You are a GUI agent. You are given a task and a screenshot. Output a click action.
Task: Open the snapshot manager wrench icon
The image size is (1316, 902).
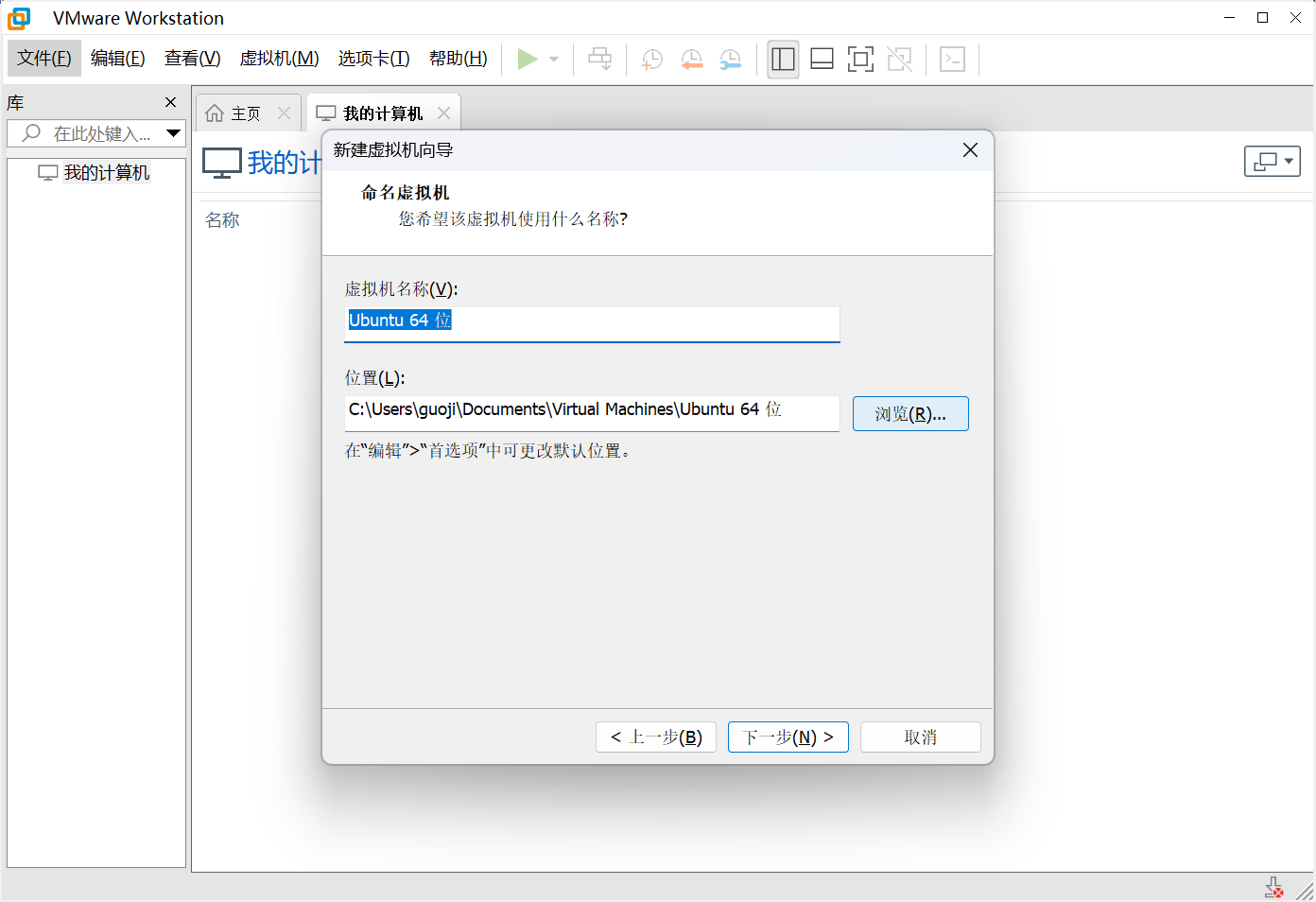pyautogui.click(x=731, y=60)
